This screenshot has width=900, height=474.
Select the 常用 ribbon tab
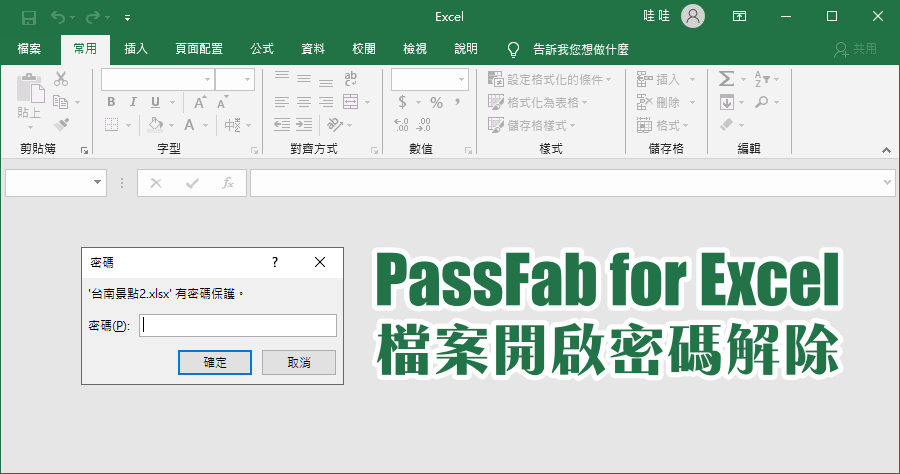(x=85, y=49)
